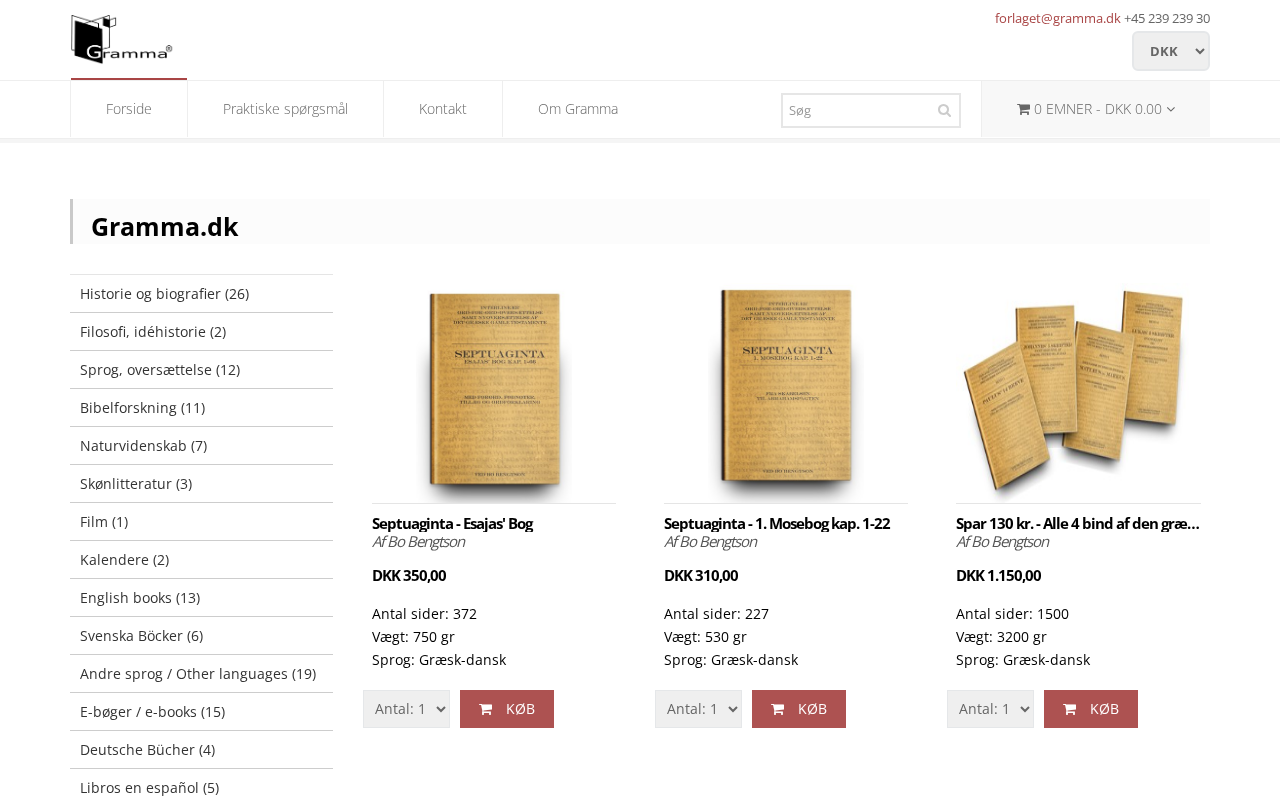Select E-bøger / e-books category
This screenshot has width=1280, height=800.
click(x=202, y=712)
